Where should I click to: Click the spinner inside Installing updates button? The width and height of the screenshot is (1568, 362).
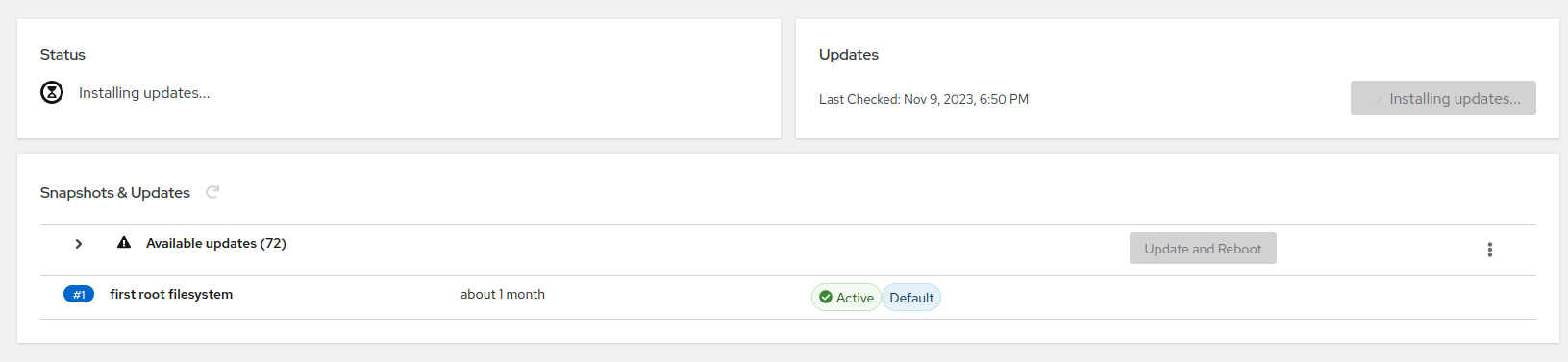1377,99
